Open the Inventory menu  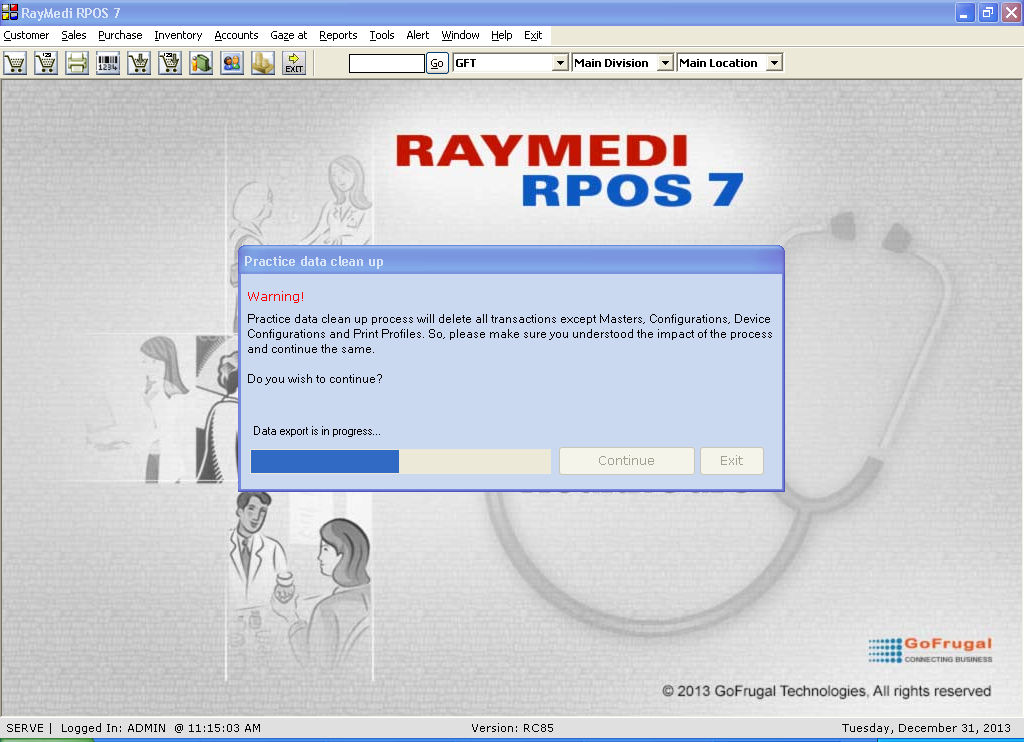[178, 35]
